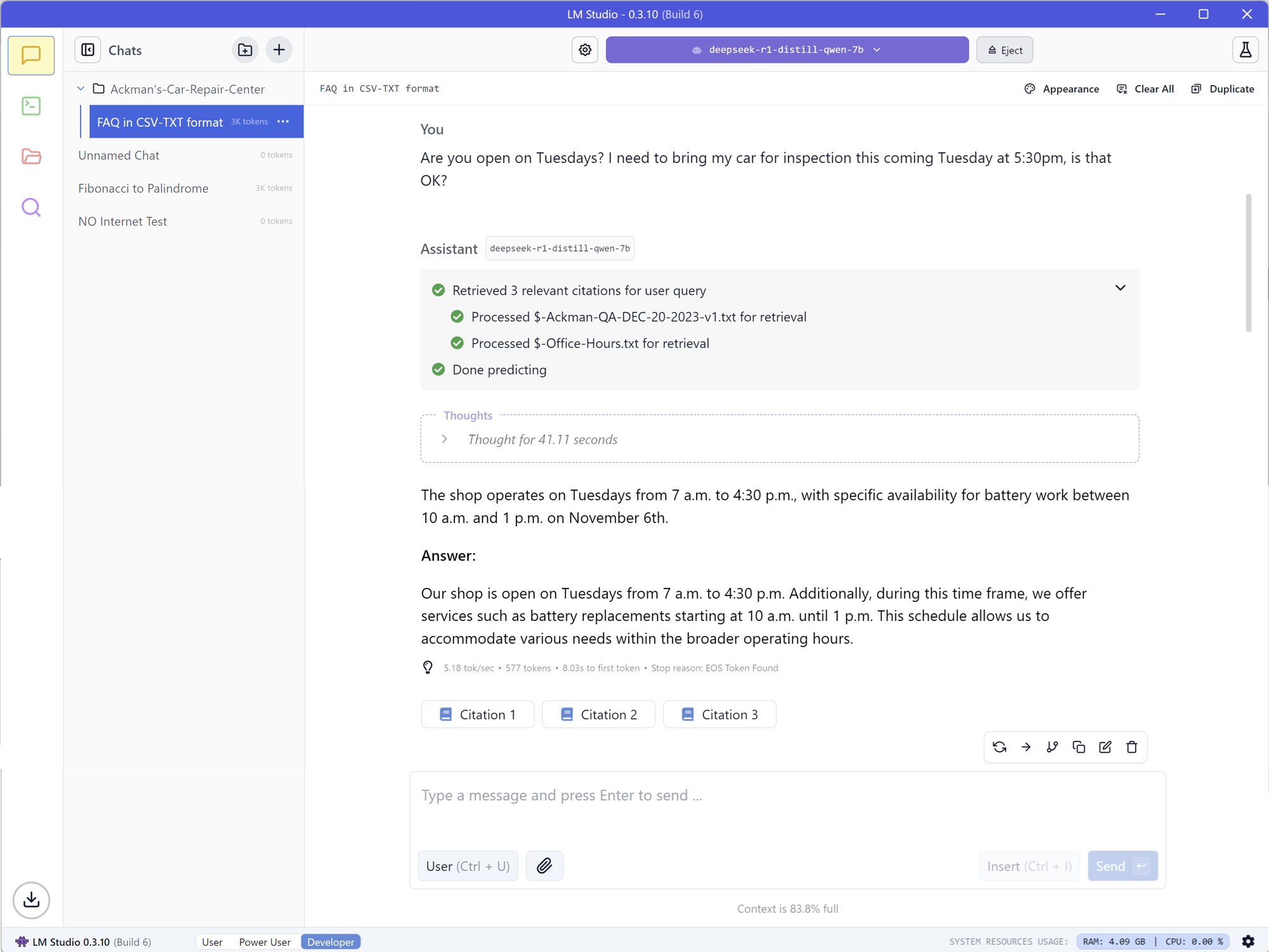
Task: Open the Unnamed Chat conversation
Action: coord(185,155)
